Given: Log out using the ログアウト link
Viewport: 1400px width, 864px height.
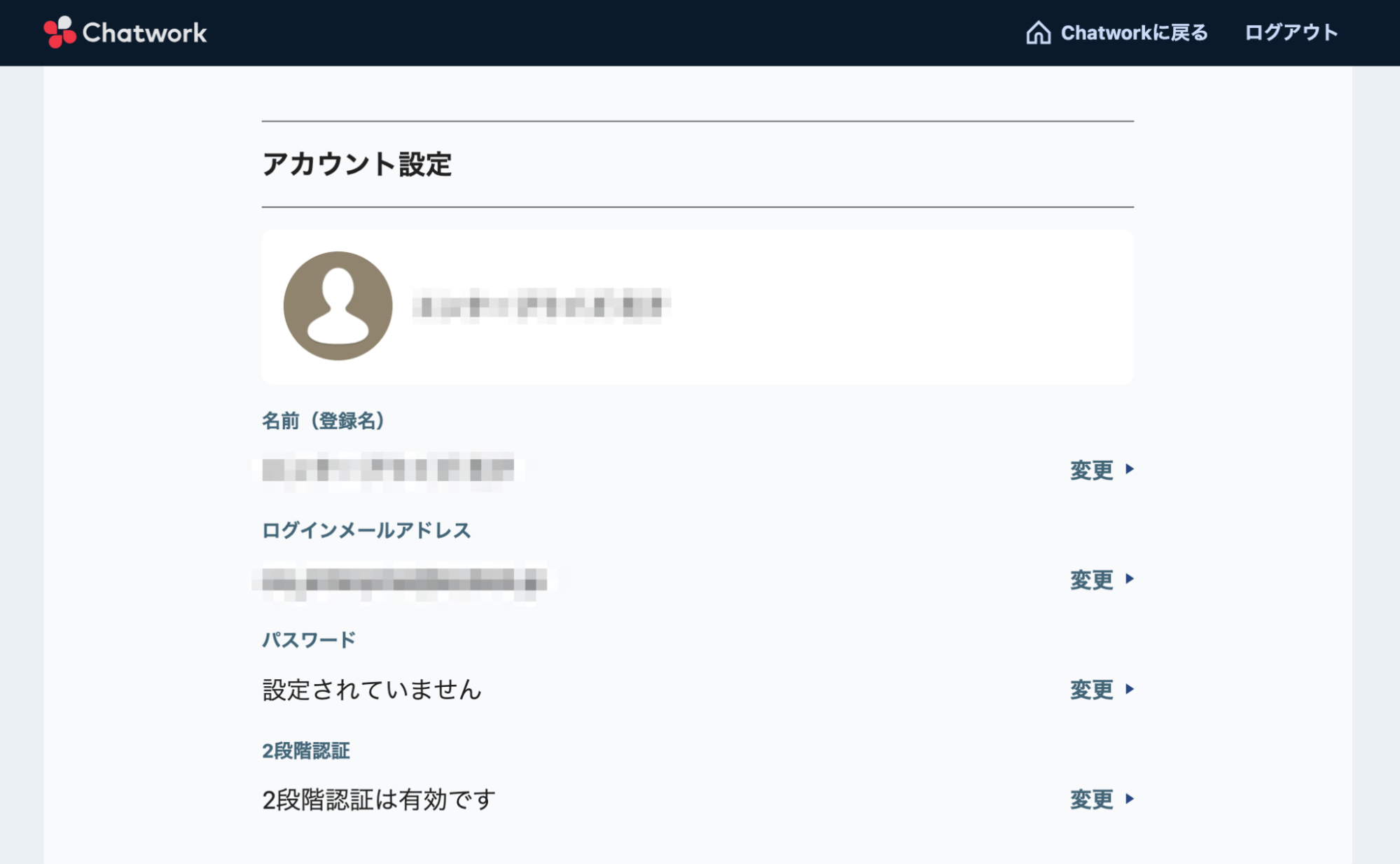Looking at the screenshot, I should 1291,32.
